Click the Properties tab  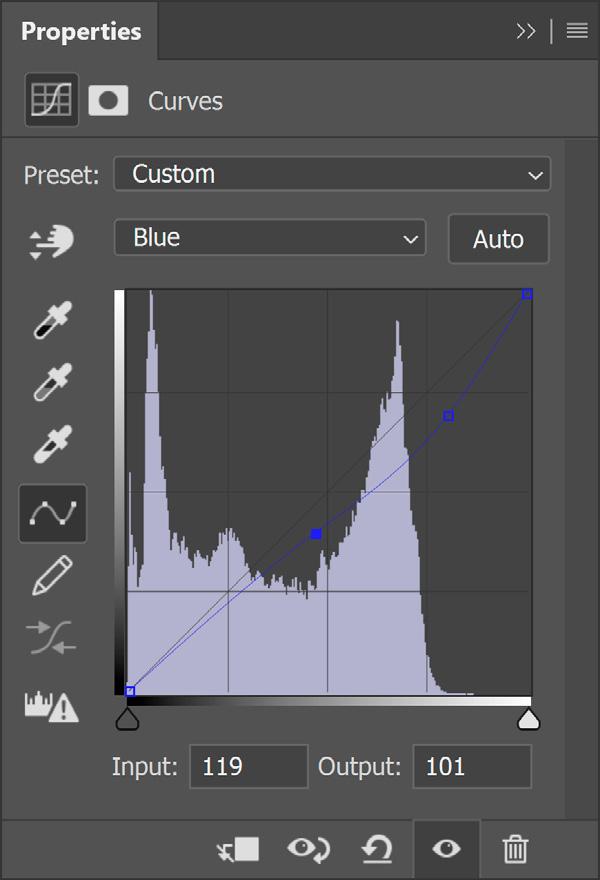[80, 31]
